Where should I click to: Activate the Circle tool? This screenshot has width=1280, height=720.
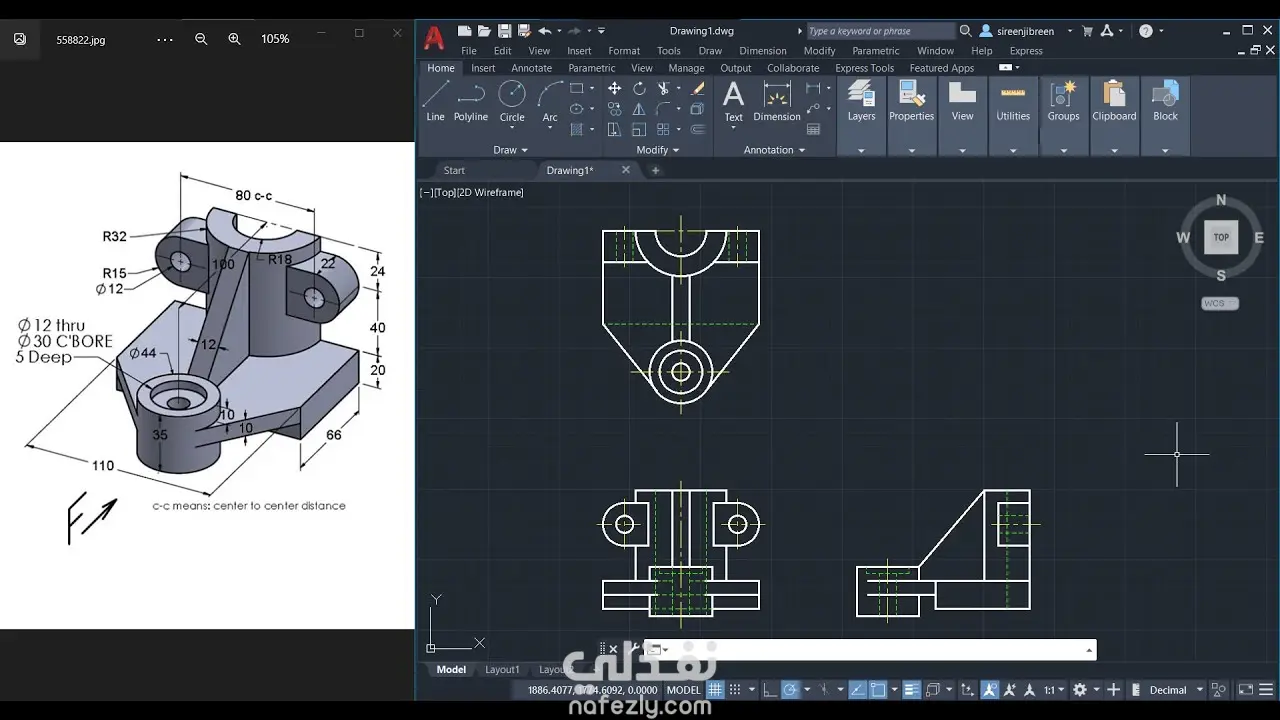[x=512, y=101]
